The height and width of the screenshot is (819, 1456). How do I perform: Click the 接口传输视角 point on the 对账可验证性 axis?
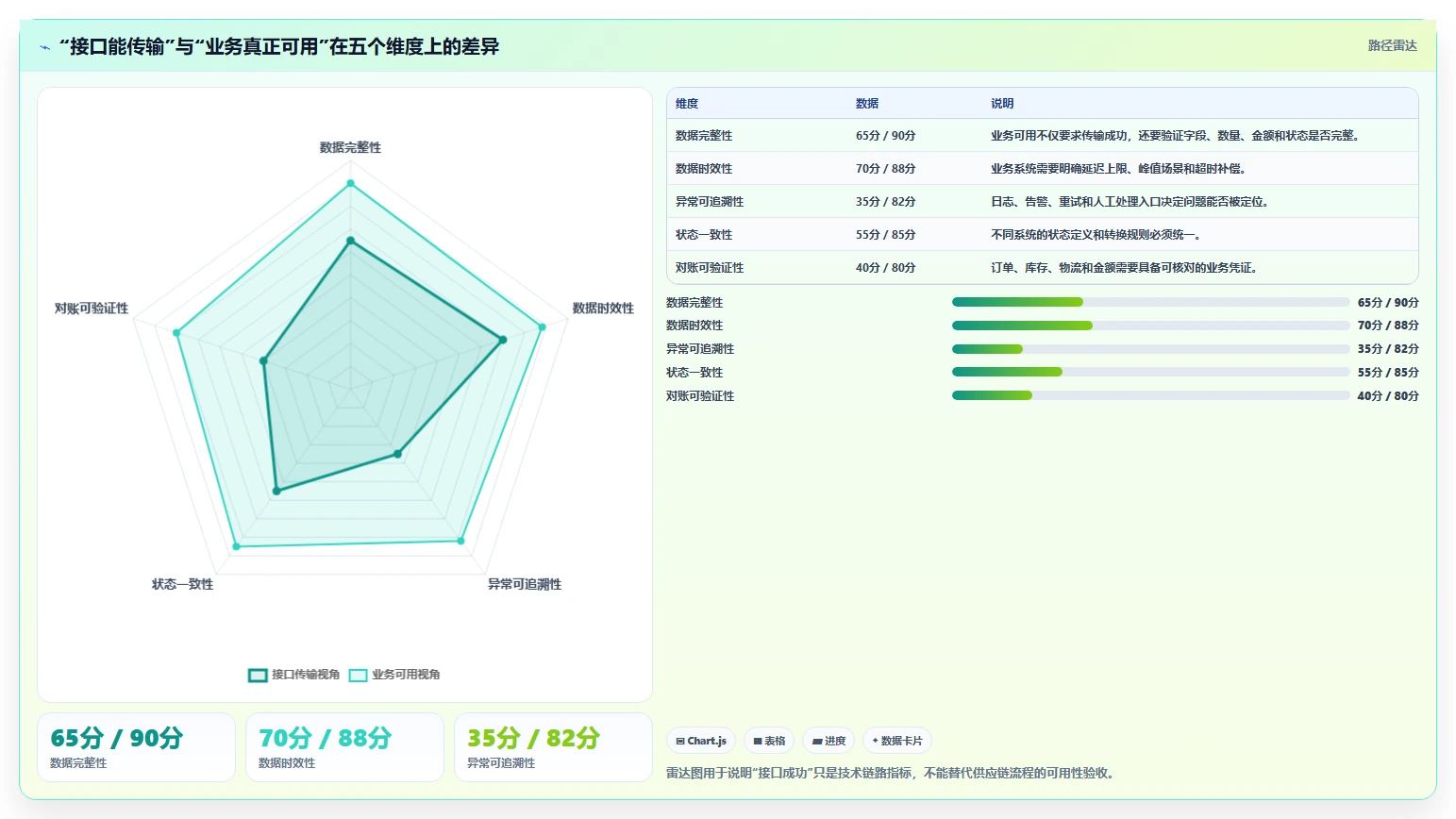click(x=263, y=361)
